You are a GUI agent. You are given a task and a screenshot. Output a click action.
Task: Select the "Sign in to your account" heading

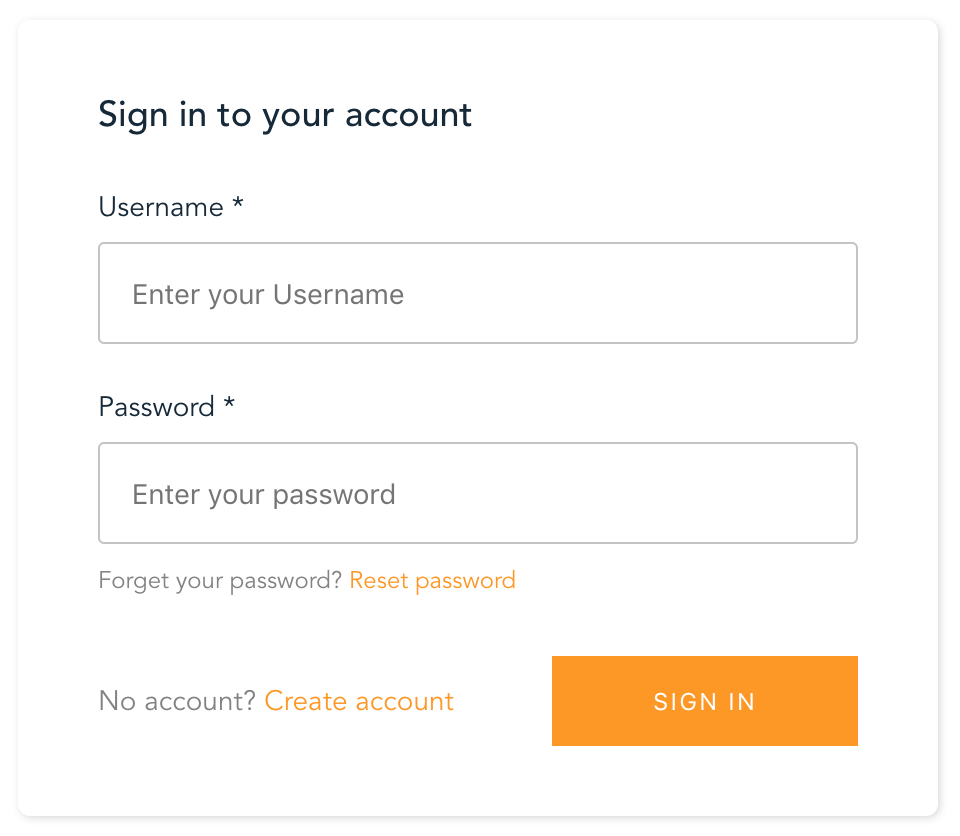285,115
